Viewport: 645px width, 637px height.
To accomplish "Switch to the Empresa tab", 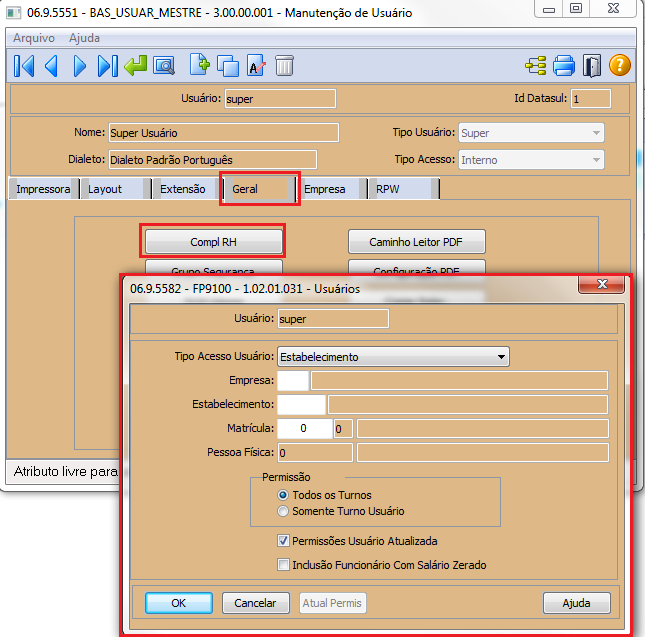I will point(331,189).
